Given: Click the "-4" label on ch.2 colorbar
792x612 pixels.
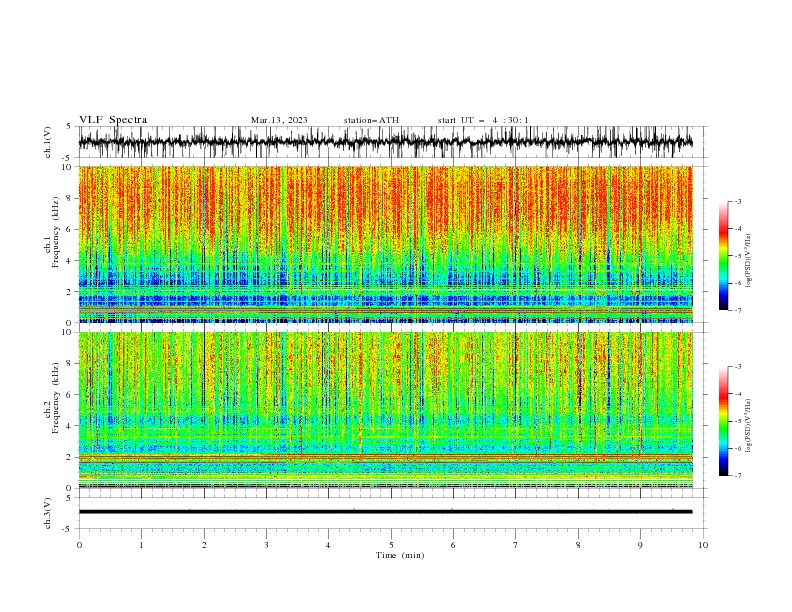Looking at the screenshot, I should pyautogui.click(x=737, y=394).
